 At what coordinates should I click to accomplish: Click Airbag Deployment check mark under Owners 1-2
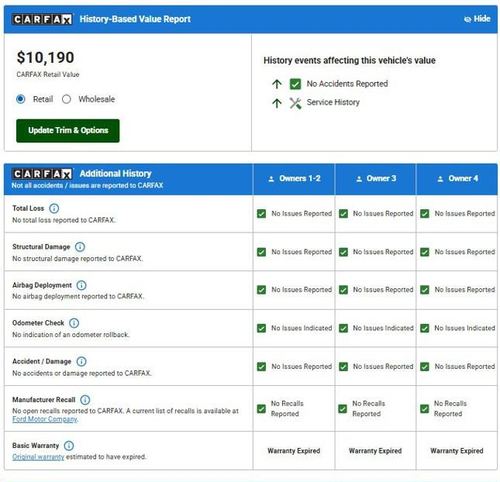tap(262, 290)
